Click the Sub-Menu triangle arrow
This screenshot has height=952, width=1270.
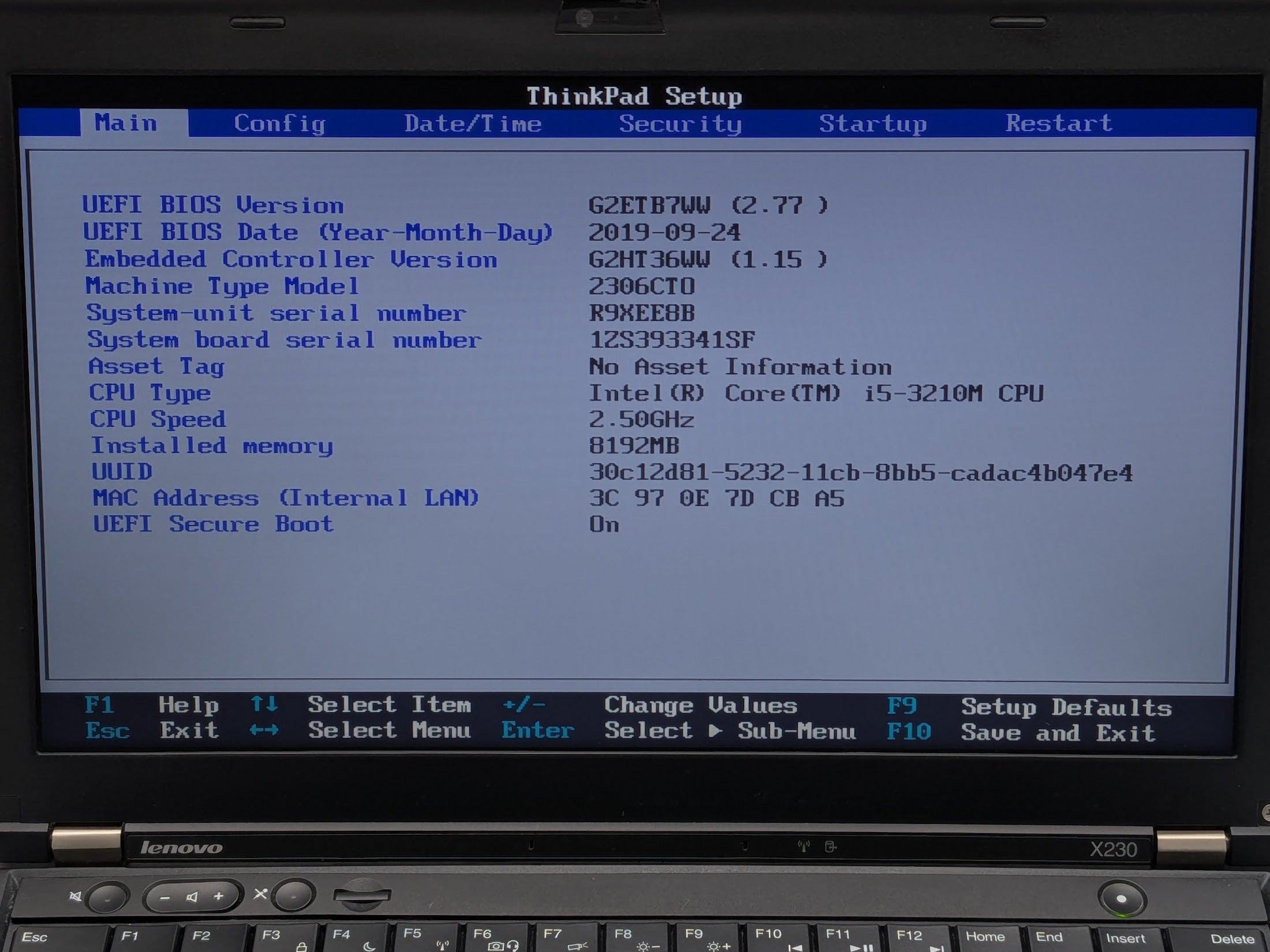coord(715,731)
